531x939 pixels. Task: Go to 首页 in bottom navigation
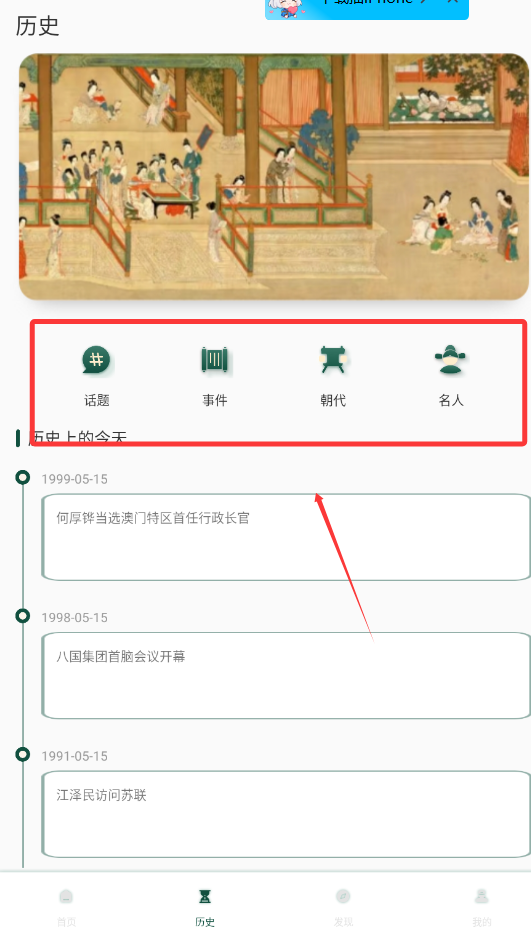pyautogui.click(x=66, y=907)
